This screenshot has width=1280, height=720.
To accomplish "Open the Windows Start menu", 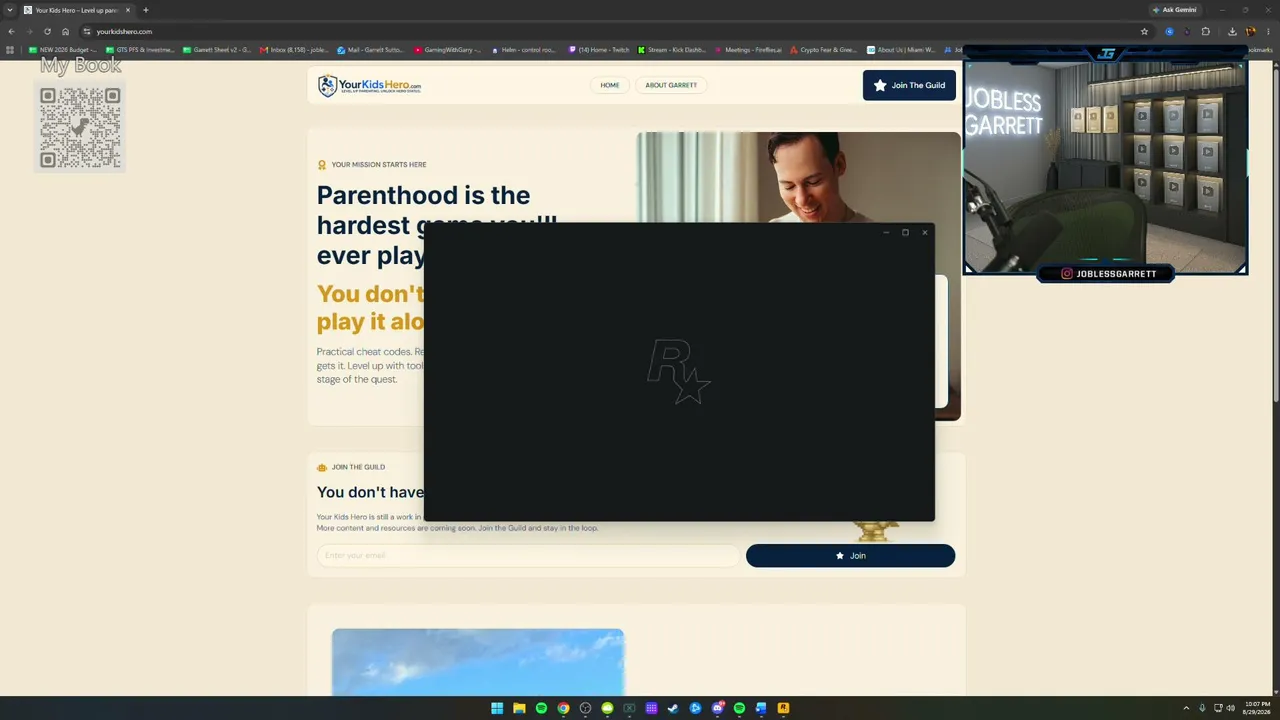I will [497, 708].
